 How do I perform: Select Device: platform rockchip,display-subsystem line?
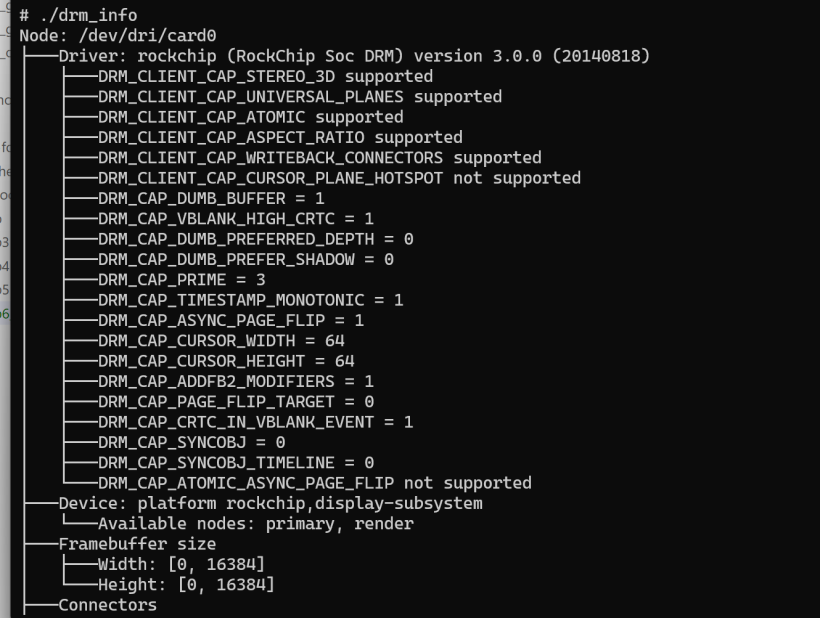[x=270, y=503]
